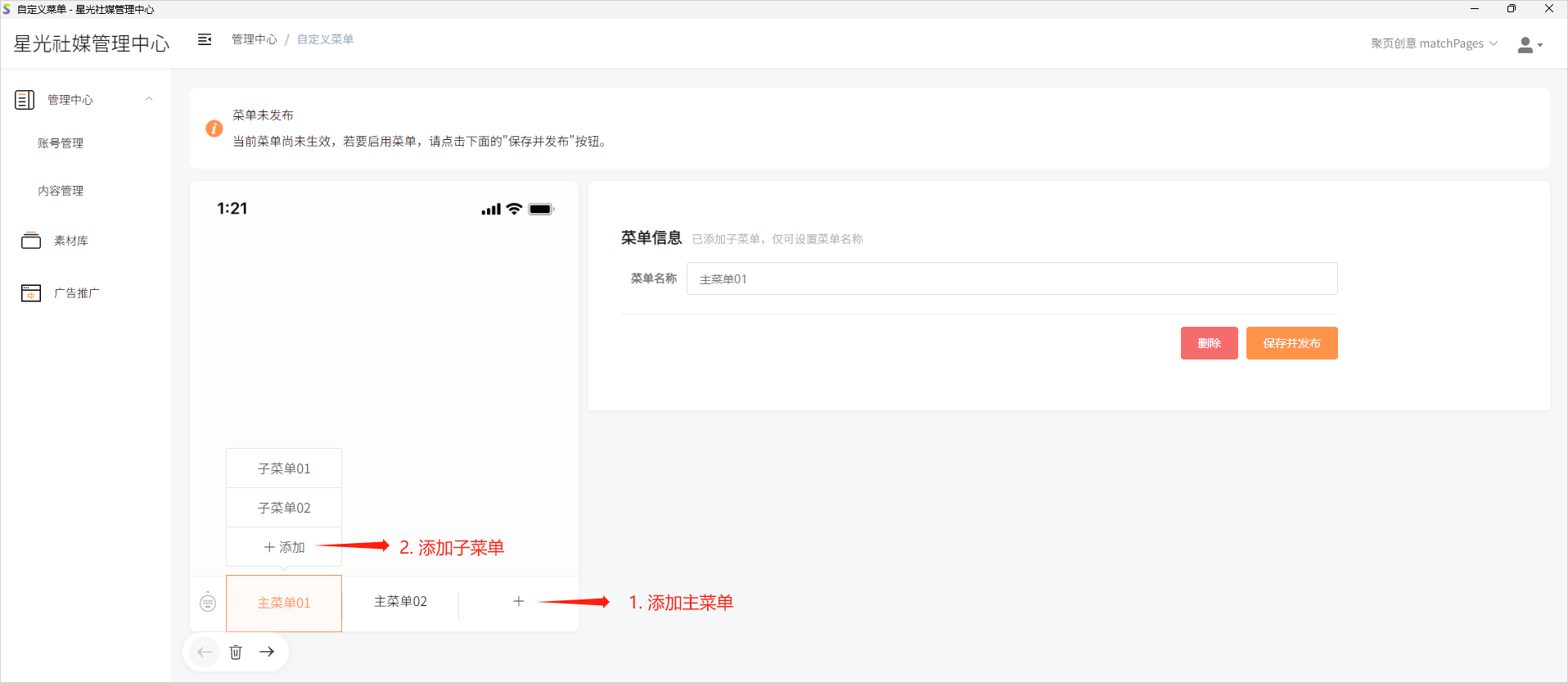Click the 管理中心 sidebar document icon
1568x683 pixels.
click(25, 100)
